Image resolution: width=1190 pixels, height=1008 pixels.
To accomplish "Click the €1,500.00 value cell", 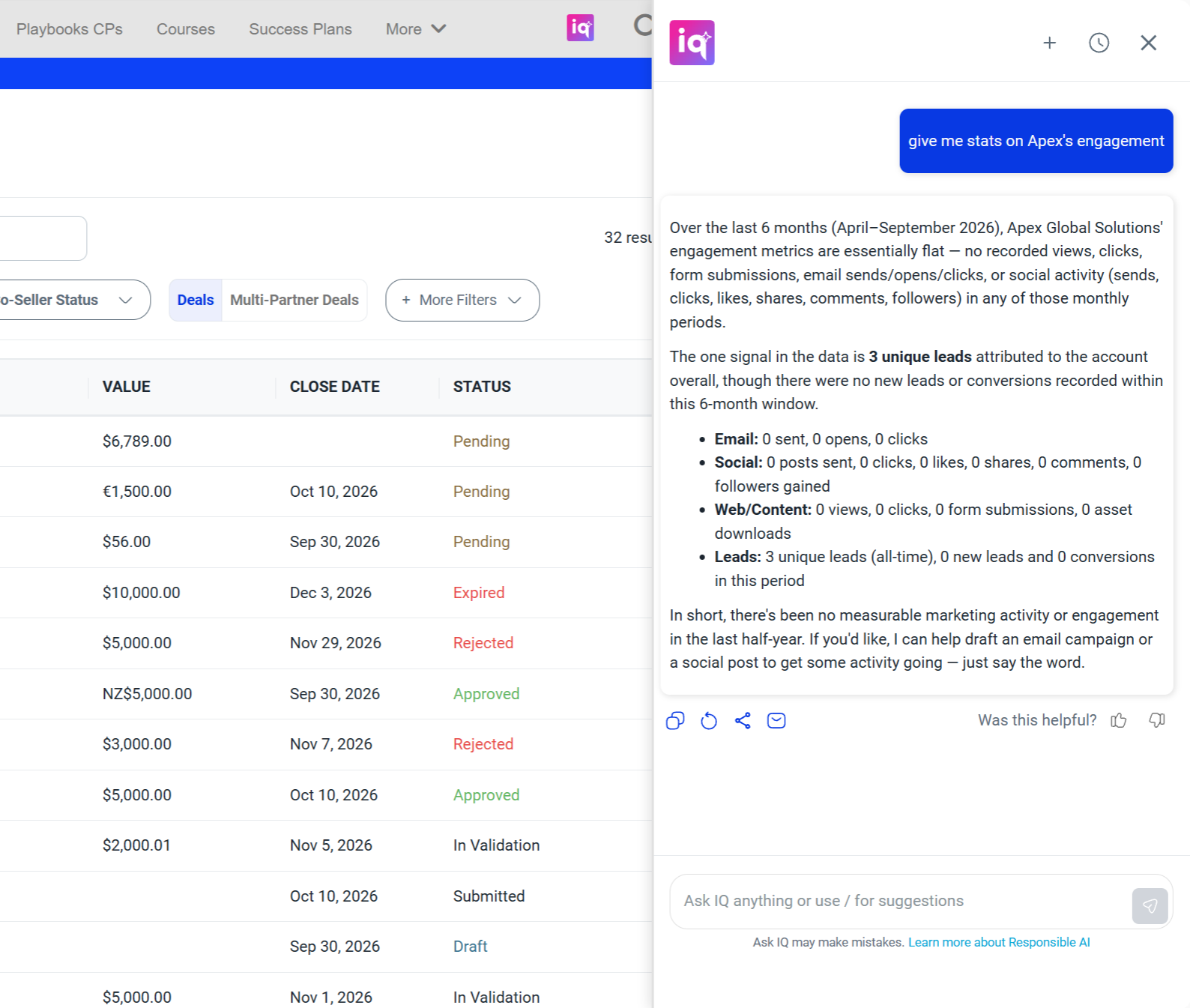I will 137,492.
